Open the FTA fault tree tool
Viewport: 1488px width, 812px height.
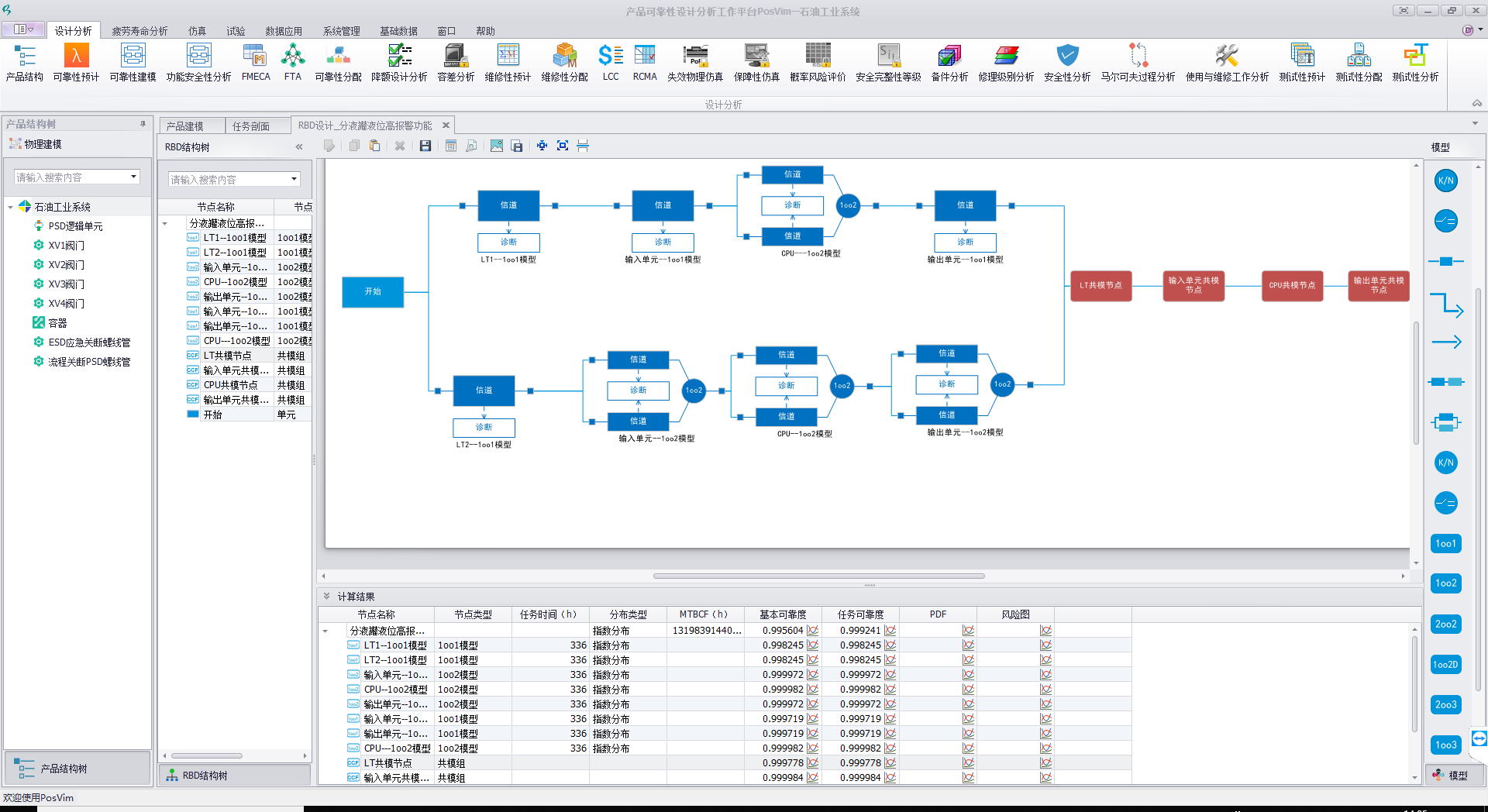point(293,63)
